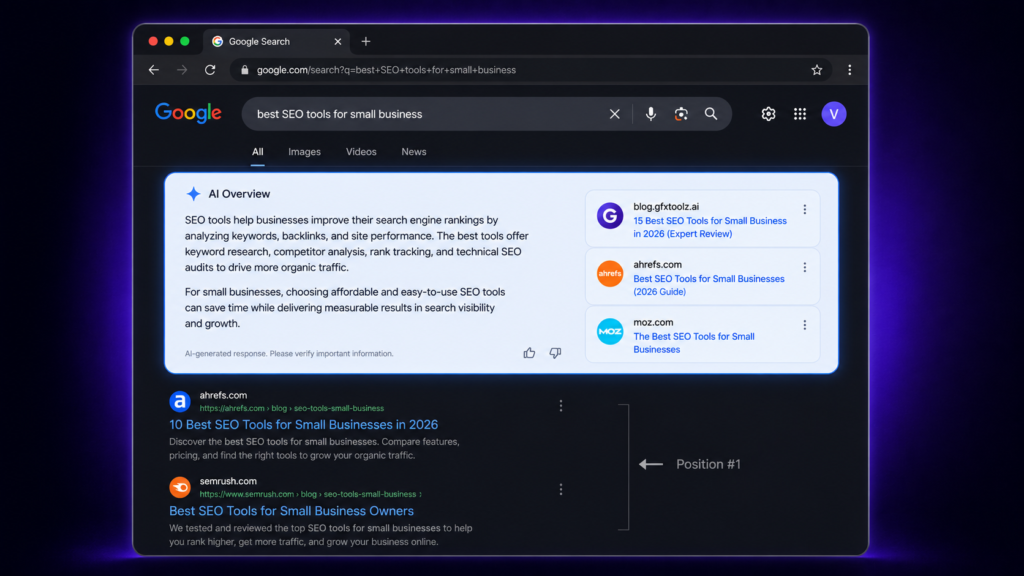Image resolution: width=1024 pixels, height=576 pixels.
Task: Click 'blog.gfxtoolz.ai' domain text
Action: point(666,206)
